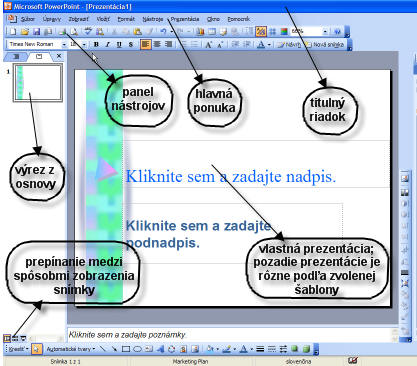Click the Undo arrow icon
Viewport: 417px width, 366px height.
coord(163,32)
